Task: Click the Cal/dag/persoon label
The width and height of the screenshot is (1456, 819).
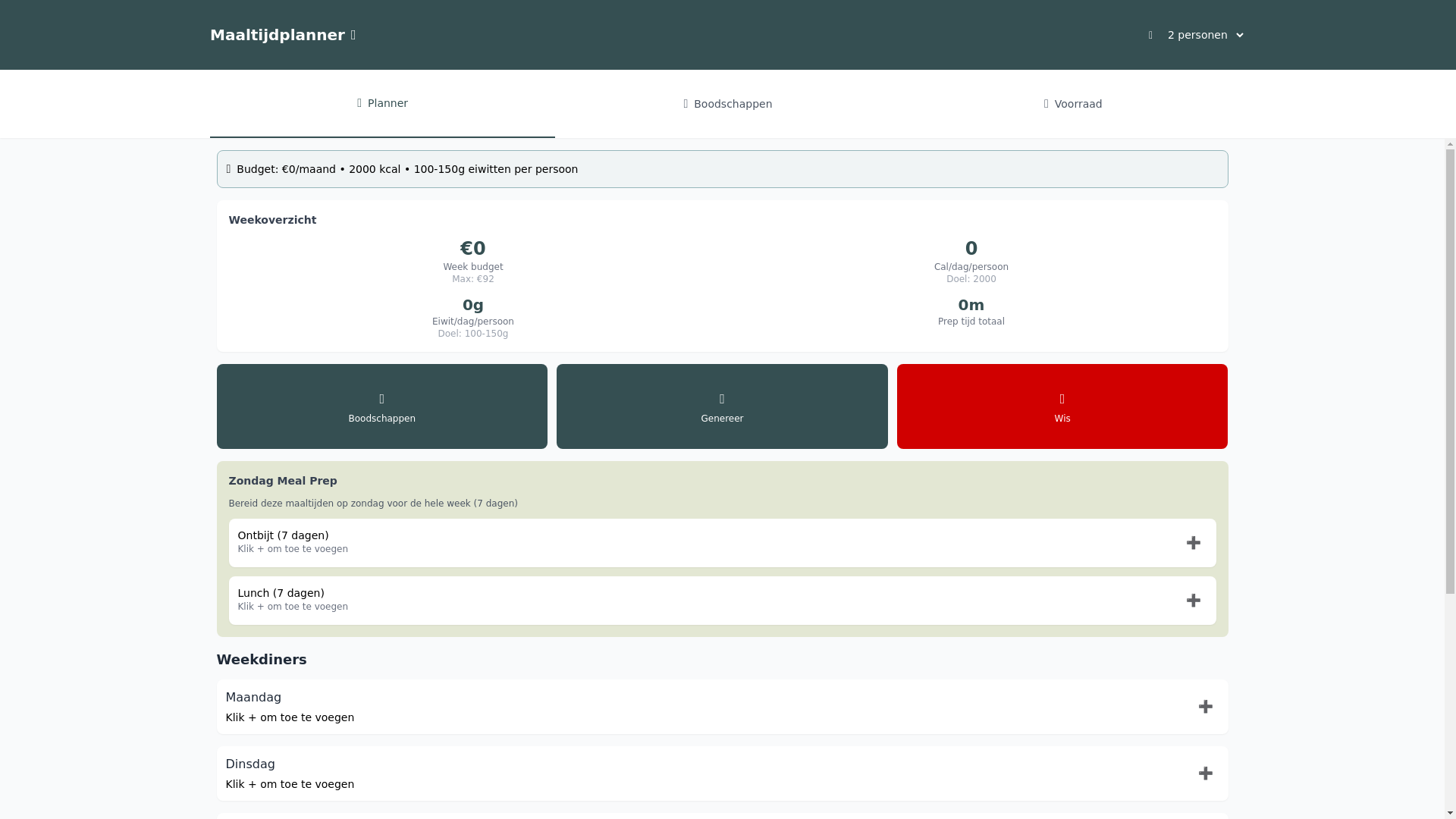Action: [971, 267]
